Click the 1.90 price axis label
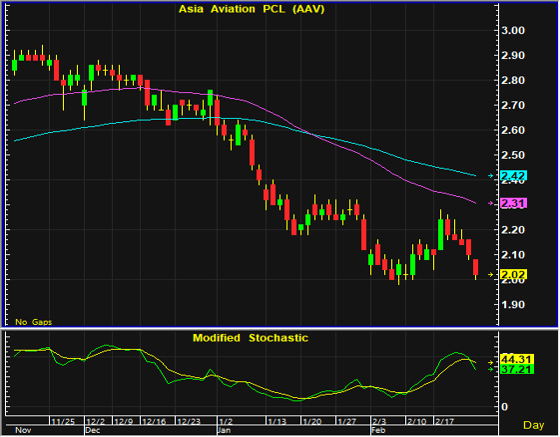 (x=513, y=305)
